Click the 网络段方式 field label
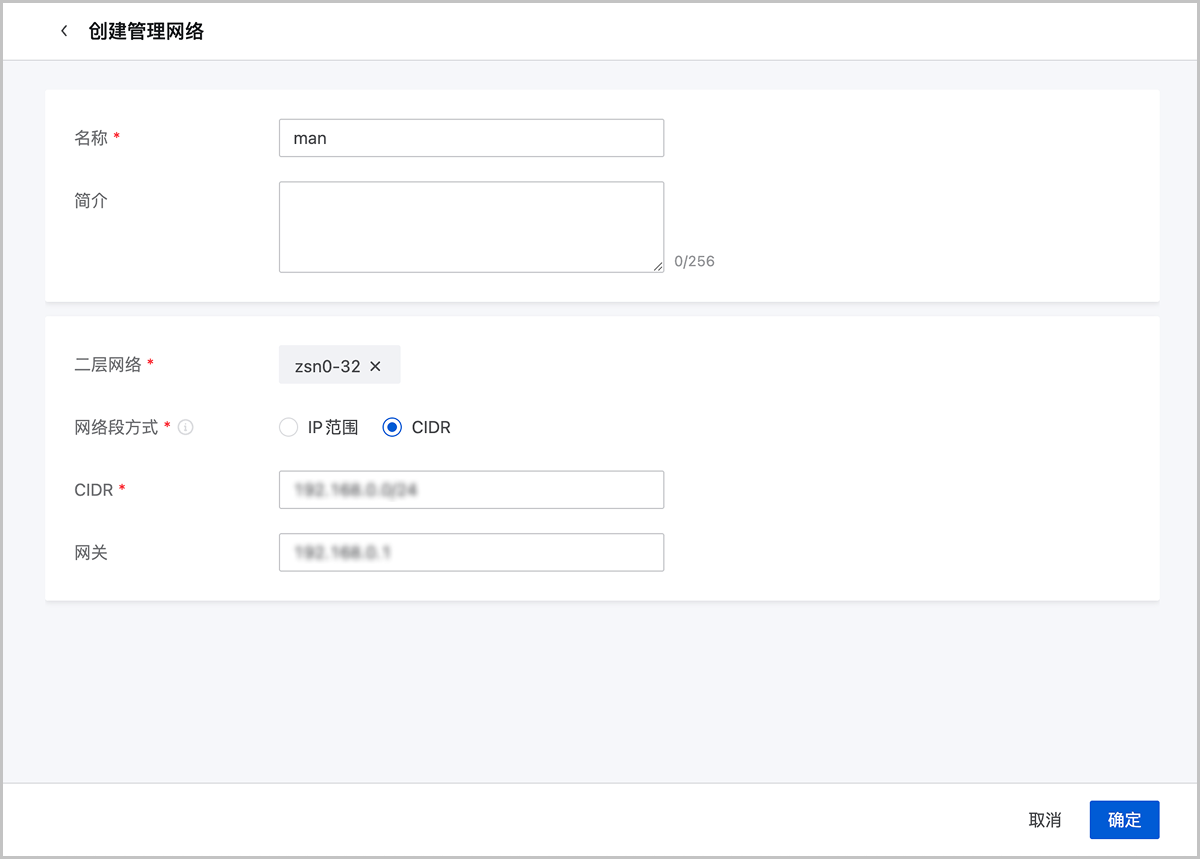Image resolution: width=1200 pixels, height=859 pixels. click(x=116, y=427)
